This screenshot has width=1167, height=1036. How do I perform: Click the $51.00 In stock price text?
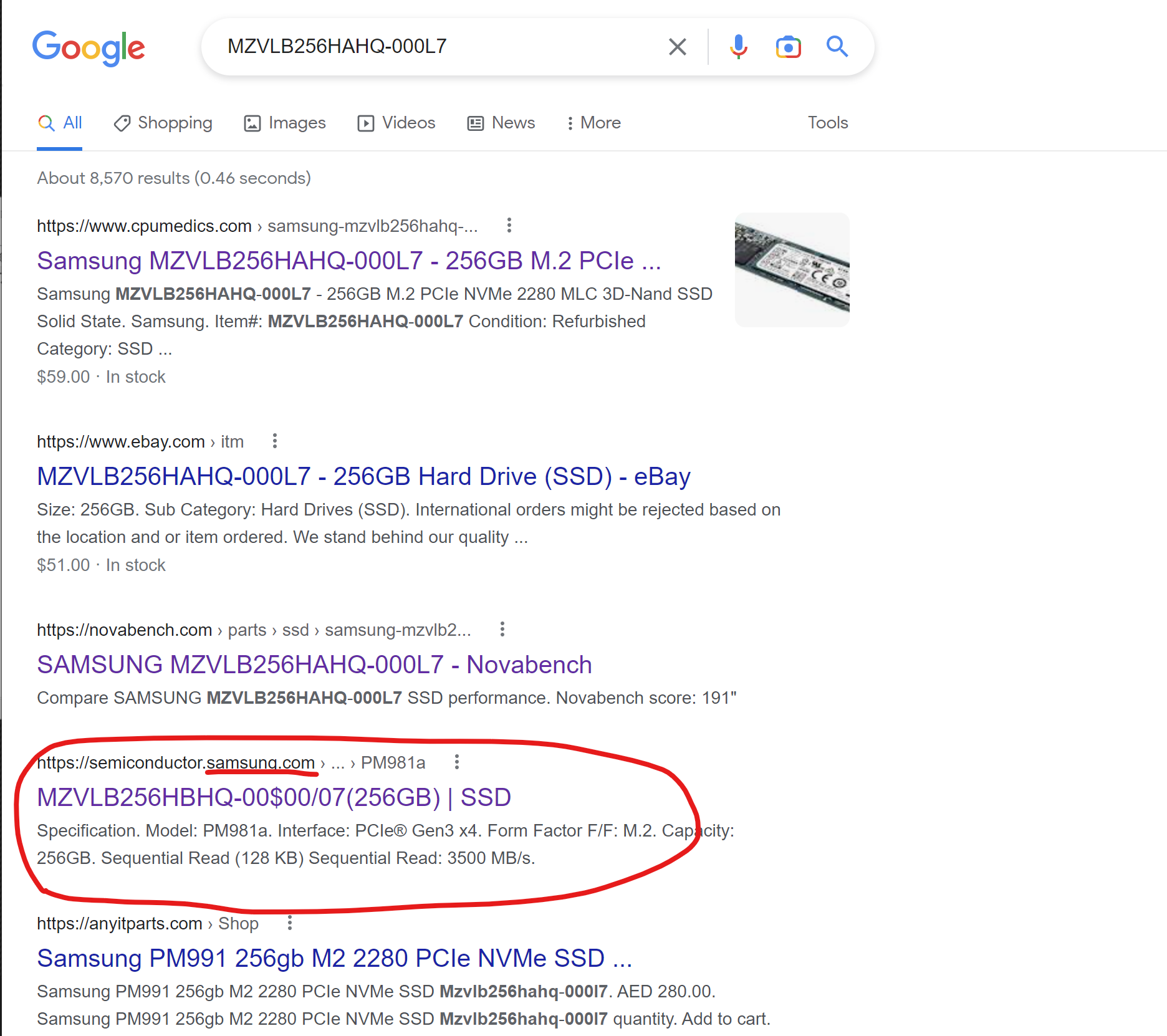(x=101, y=565)
